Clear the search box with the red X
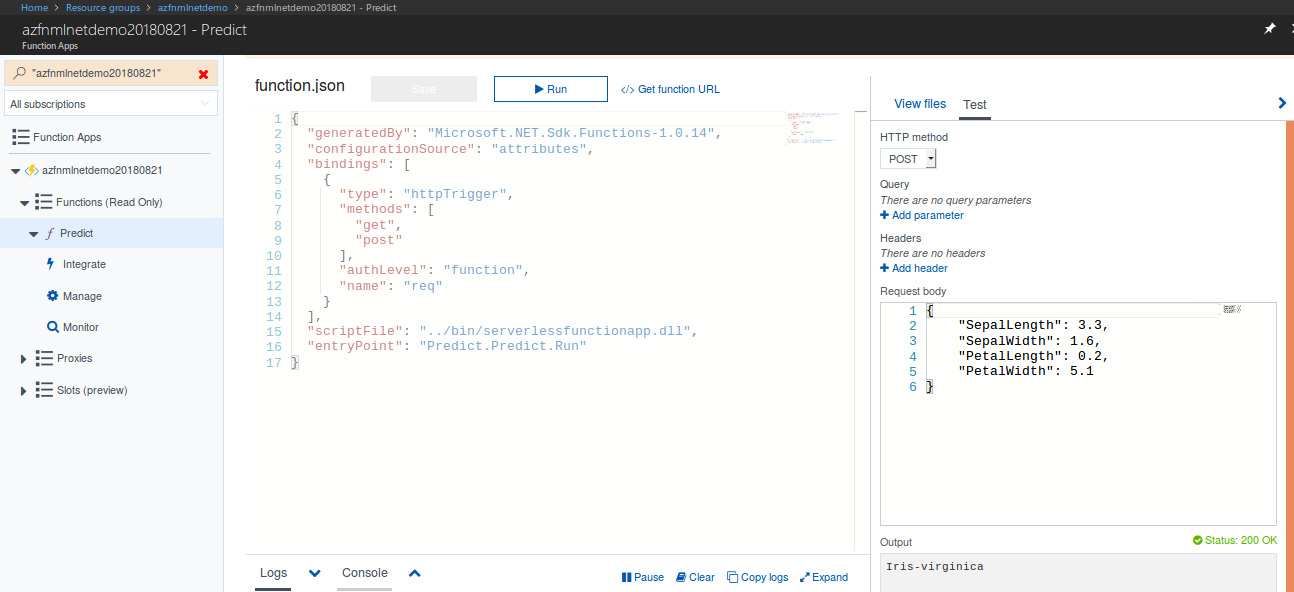Viewport: 1294px width, 592px height. coord(203,74)
